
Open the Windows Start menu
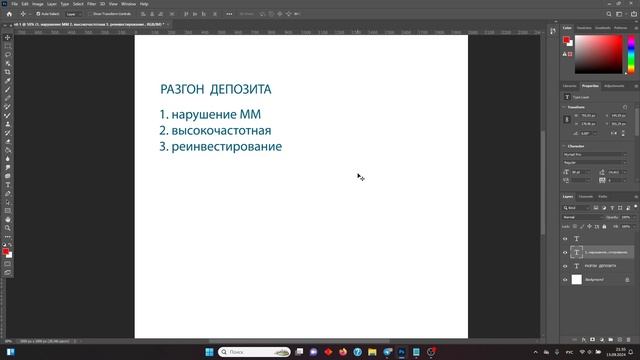click(x=209, y=352)
